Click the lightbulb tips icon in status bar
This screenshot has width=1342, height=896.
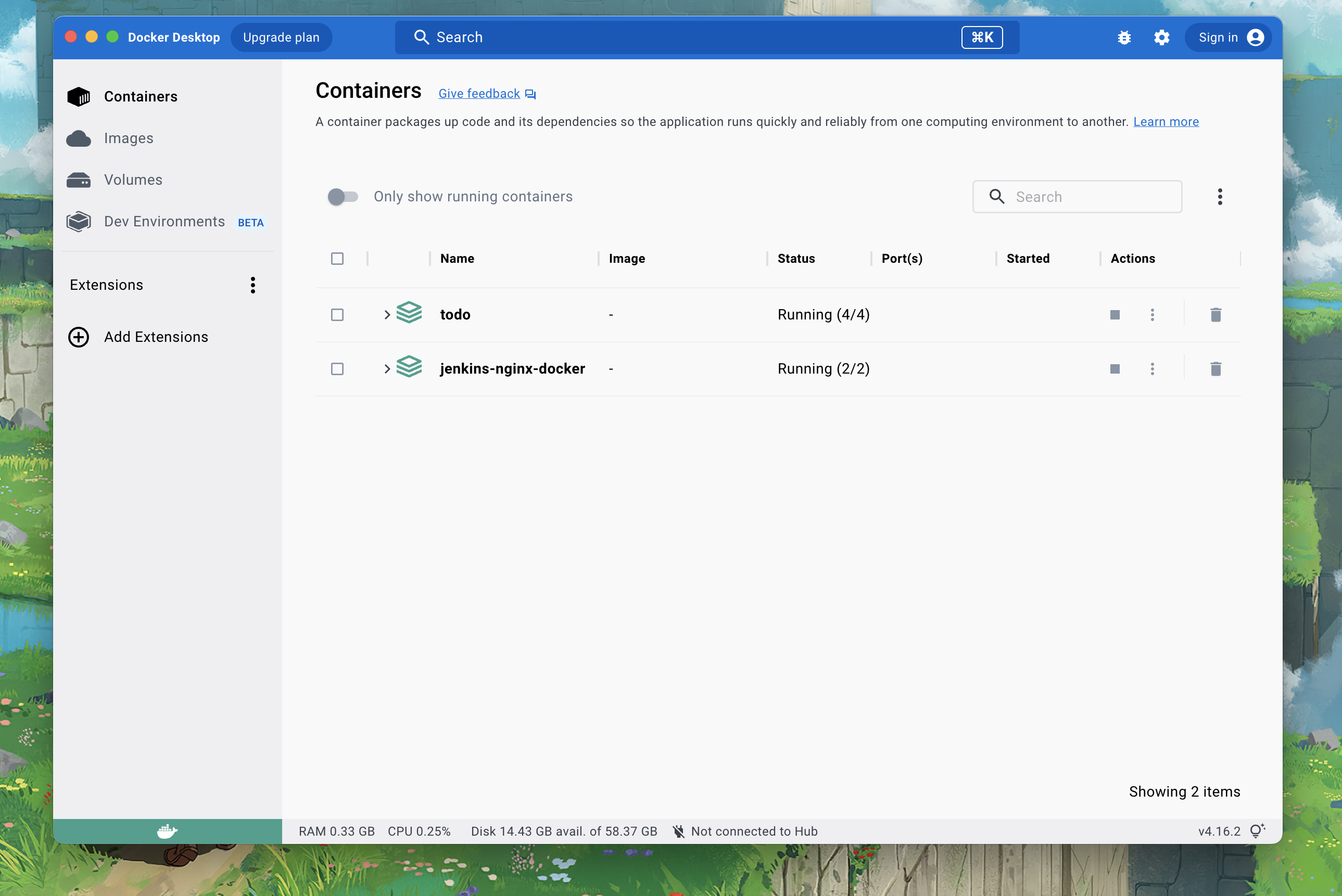click(1257, 831)
